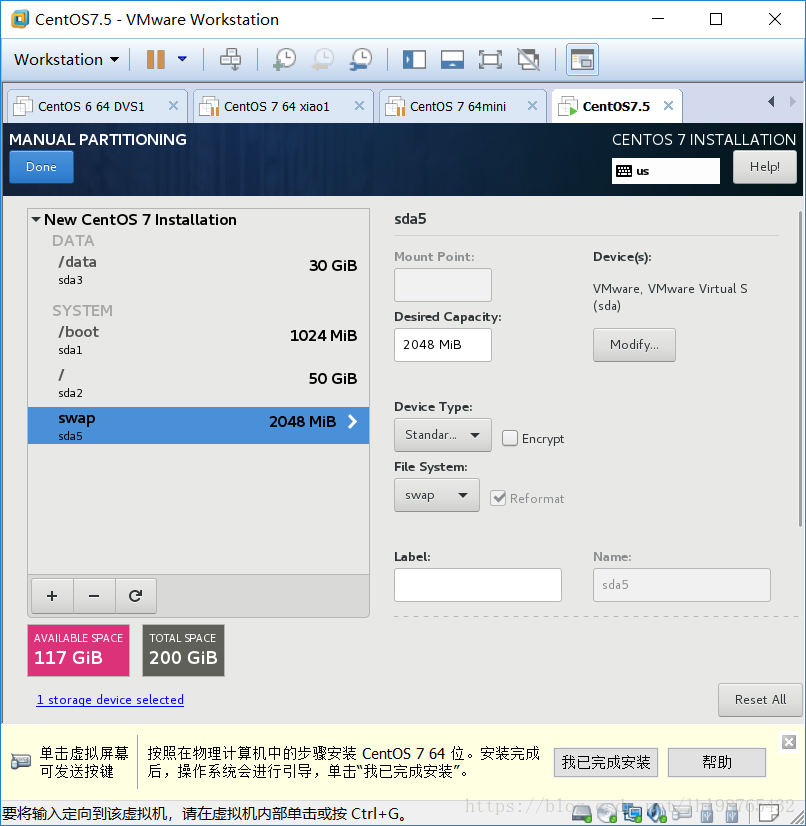Click the Revert to snapshot icon

(322, 60)
